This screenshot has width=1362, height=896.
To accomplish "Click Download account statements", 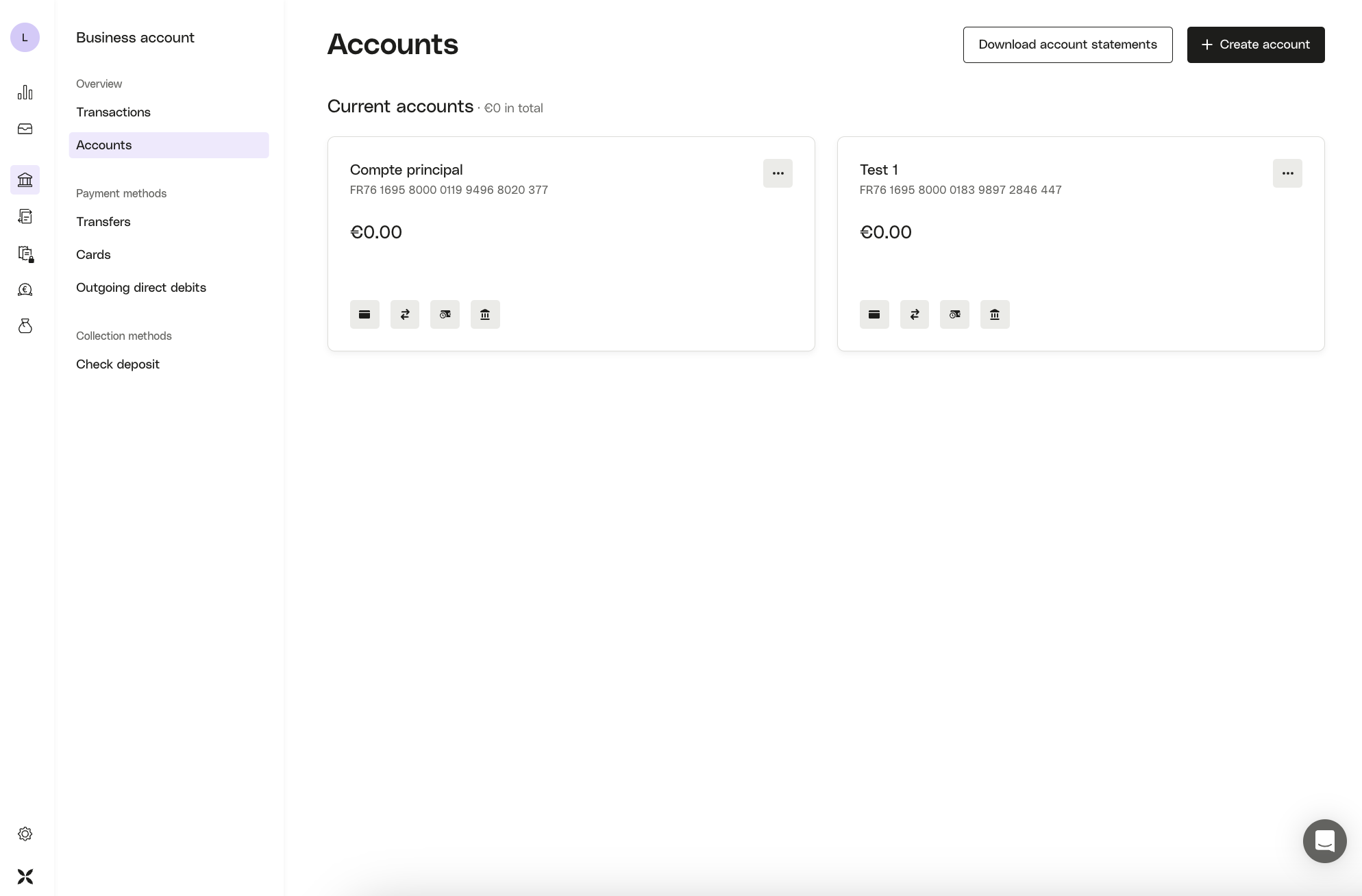I will point(1067,45).
